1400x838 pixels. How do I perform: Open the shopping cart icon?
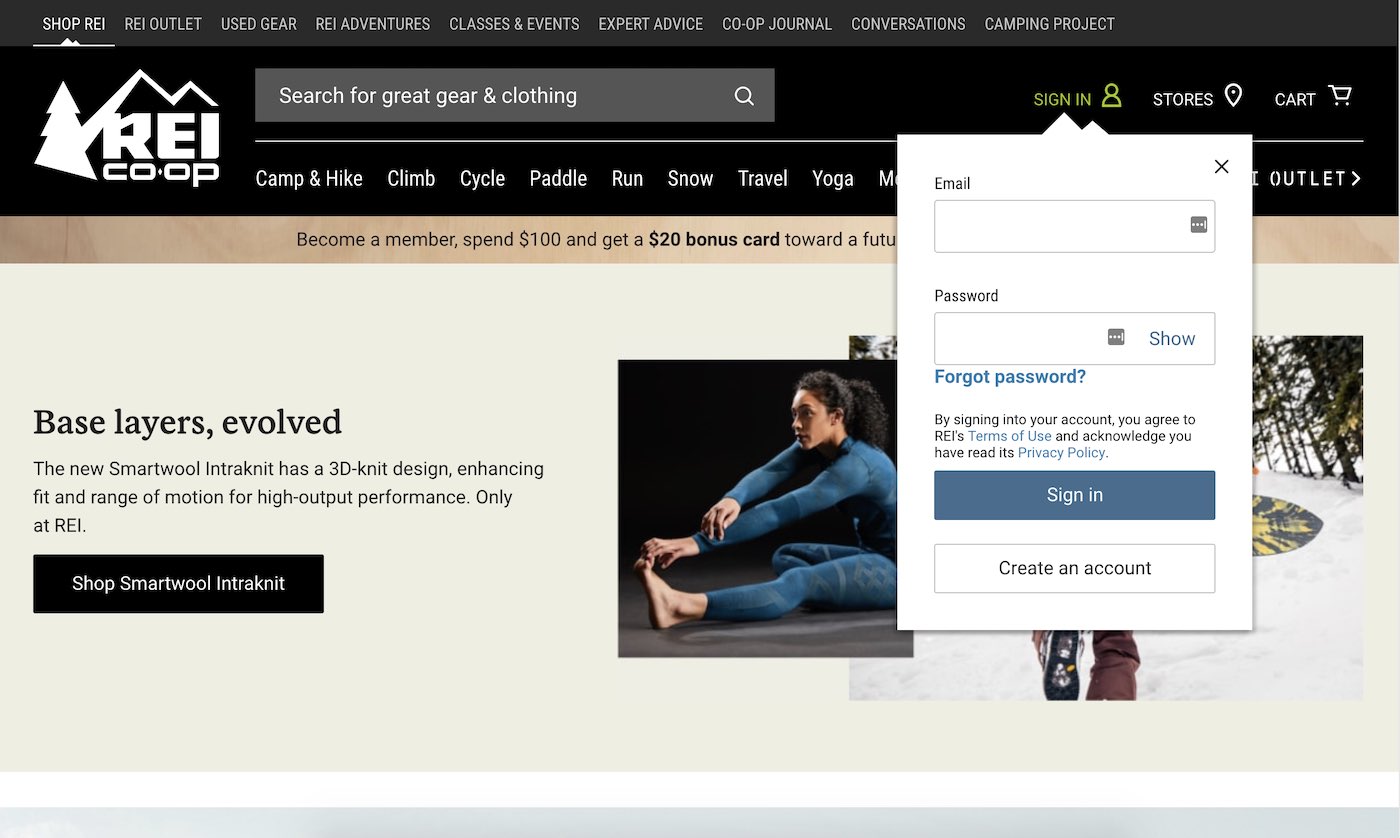point(1340,96)
